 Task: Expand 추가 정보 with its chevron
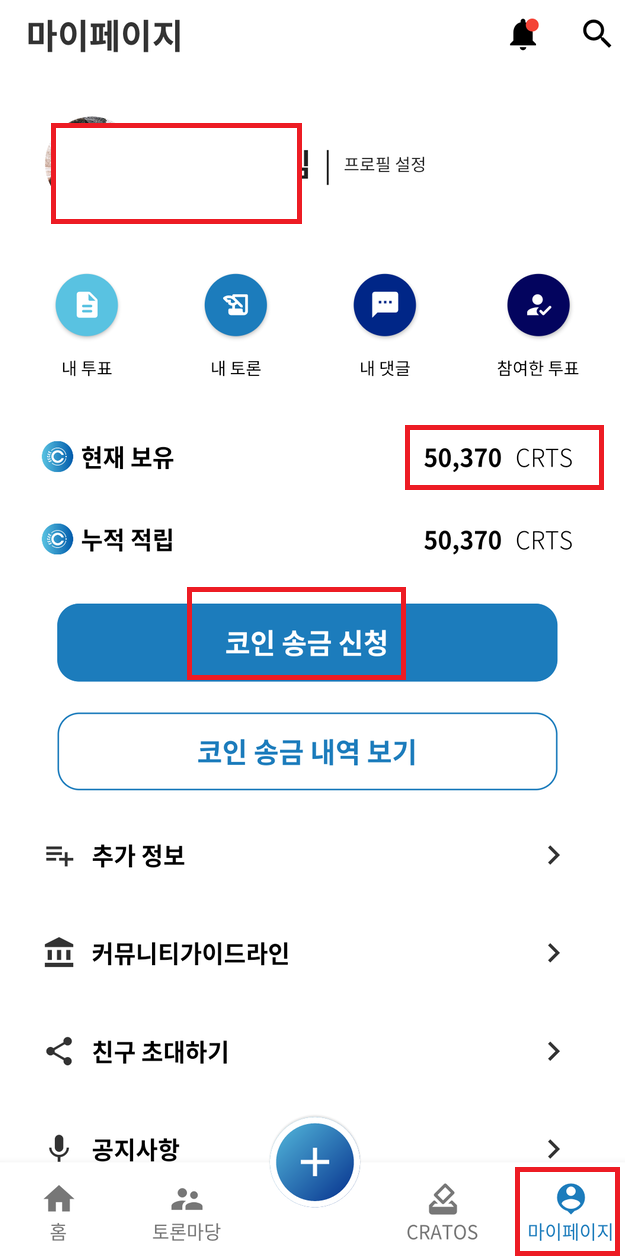coord(554,855)
